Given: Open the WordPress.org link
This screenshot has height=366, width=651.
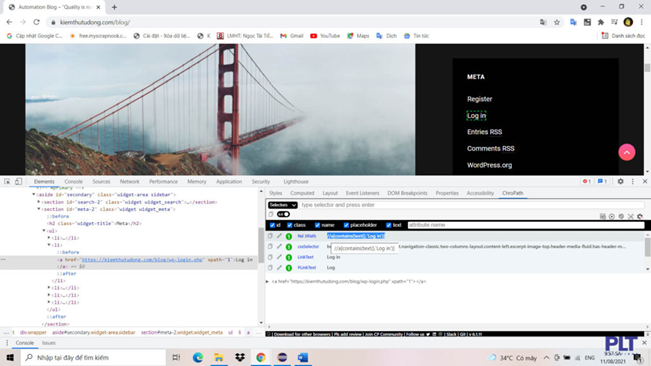Looking at the screenshot, I should [489, 165].
